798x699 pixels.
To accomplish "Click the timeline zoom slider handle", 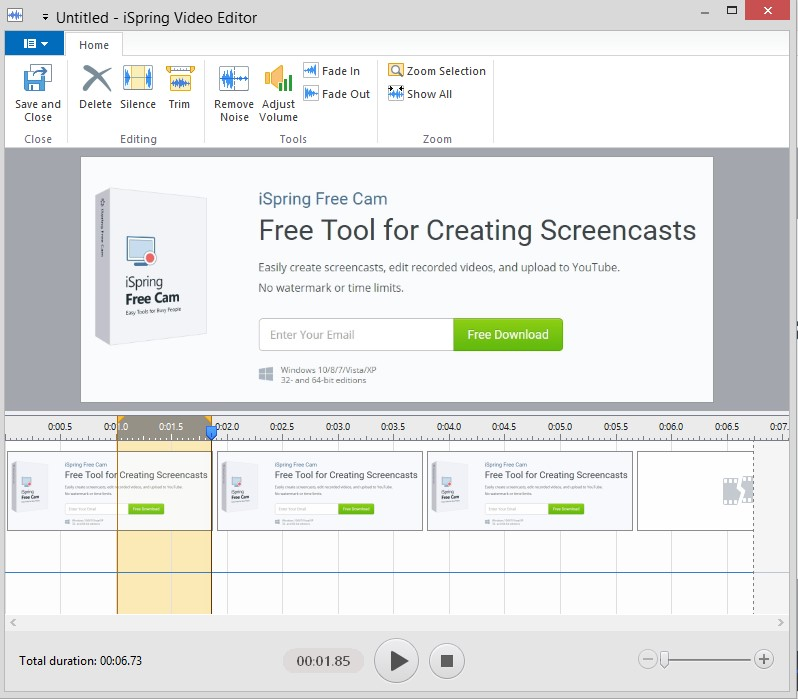I will tap(664, 659).
